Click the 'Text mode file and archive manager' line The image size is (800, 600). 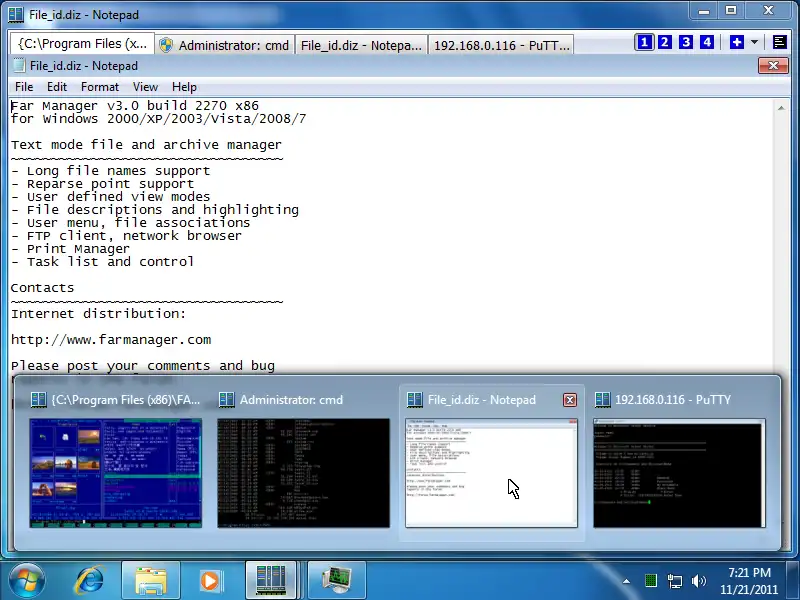[146, 145]
